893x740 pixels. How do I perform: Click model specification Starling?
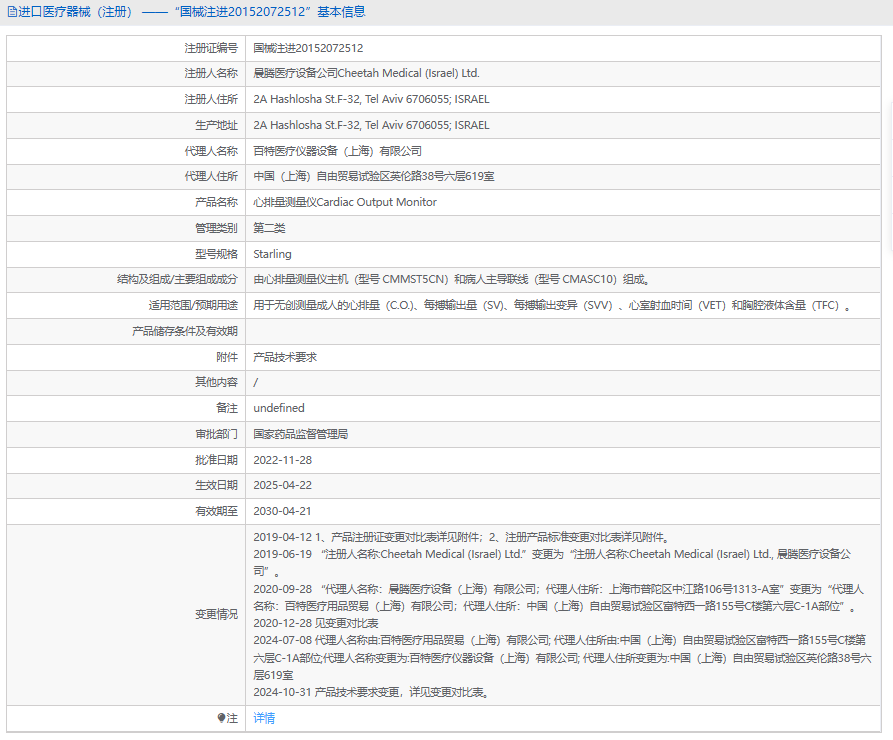[272, 254]
